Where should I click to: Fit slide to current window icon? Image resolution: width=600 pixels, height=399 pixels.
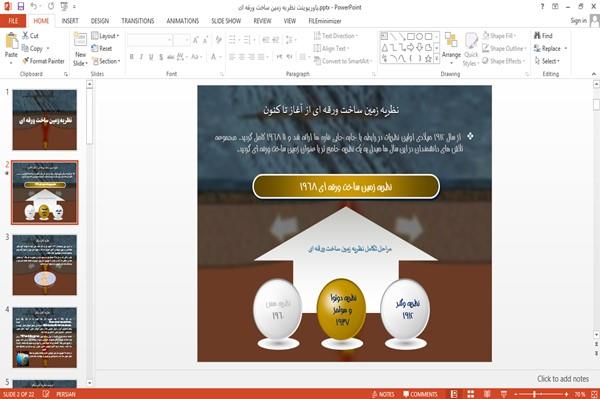click(594, 394)
